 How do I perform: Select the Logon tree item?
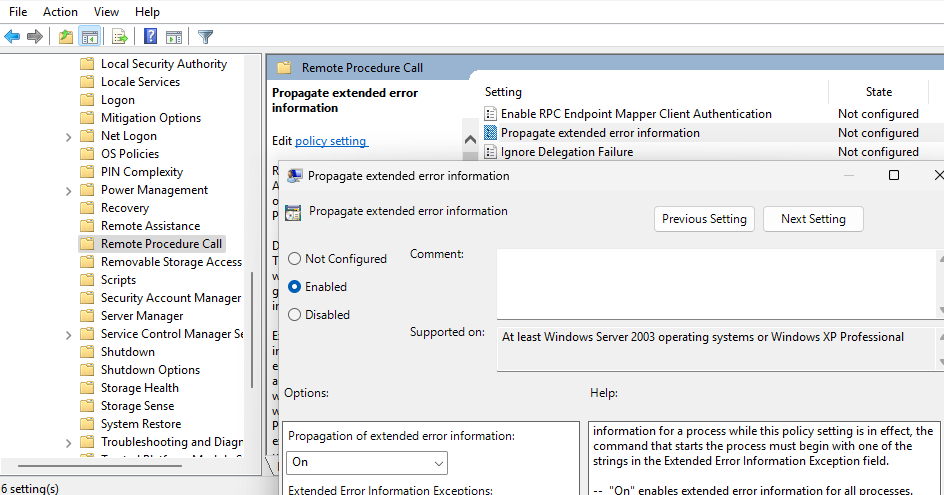(118, 100)
